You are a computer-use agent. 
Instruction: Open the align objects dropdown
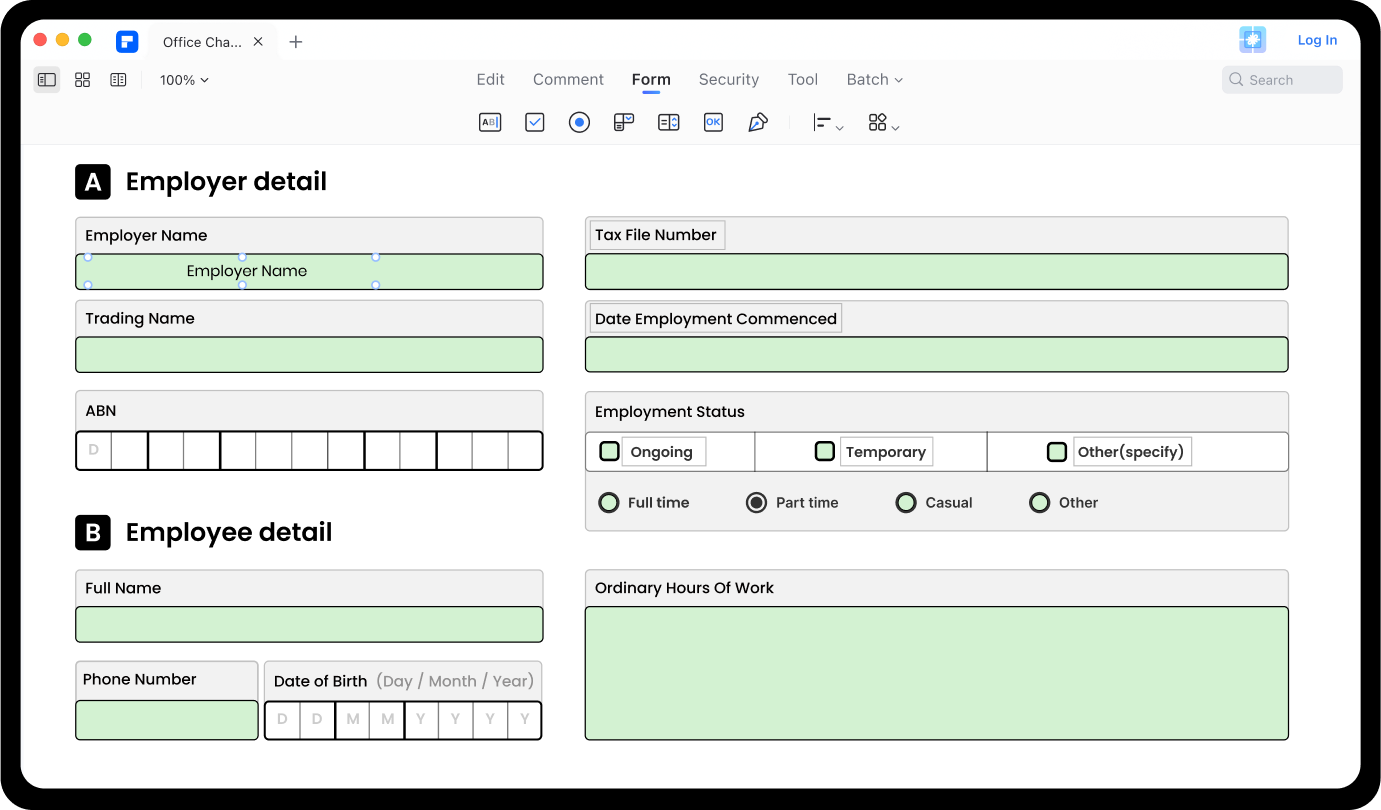tap(828, 123)
